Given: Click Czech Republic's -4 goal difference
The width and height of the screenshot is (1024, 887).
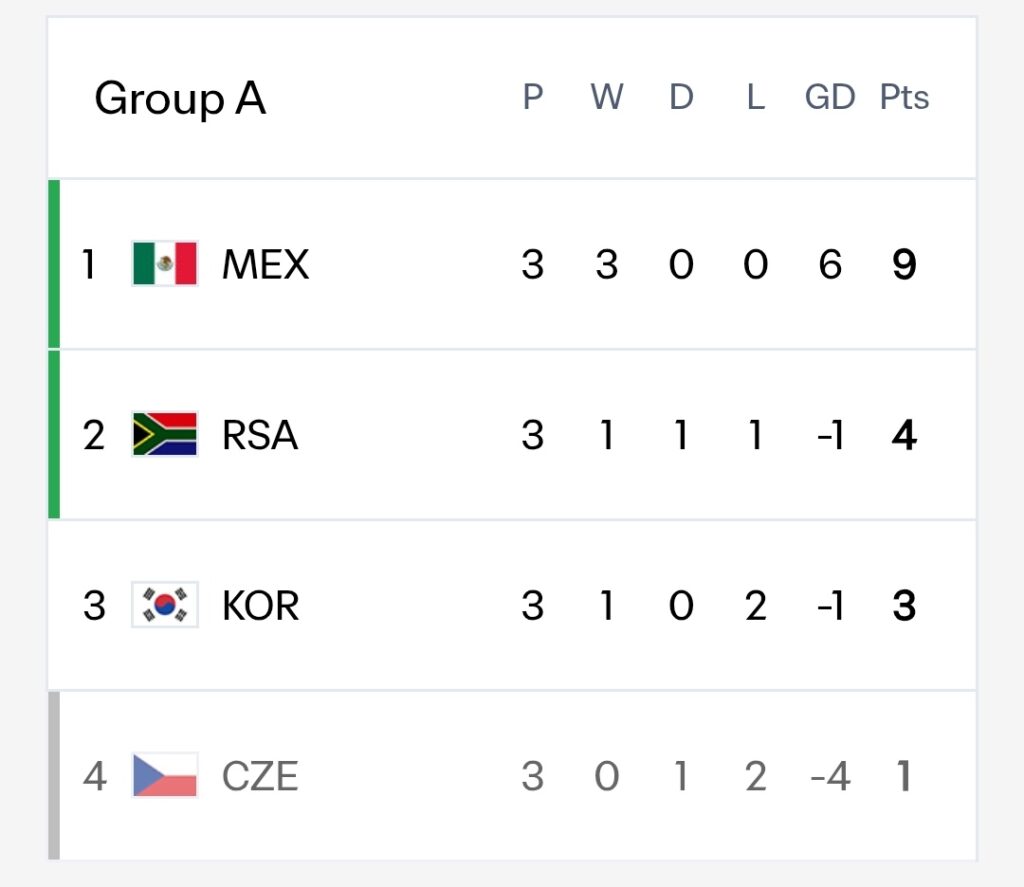Looking at the screenshot, I should [830, 776].
